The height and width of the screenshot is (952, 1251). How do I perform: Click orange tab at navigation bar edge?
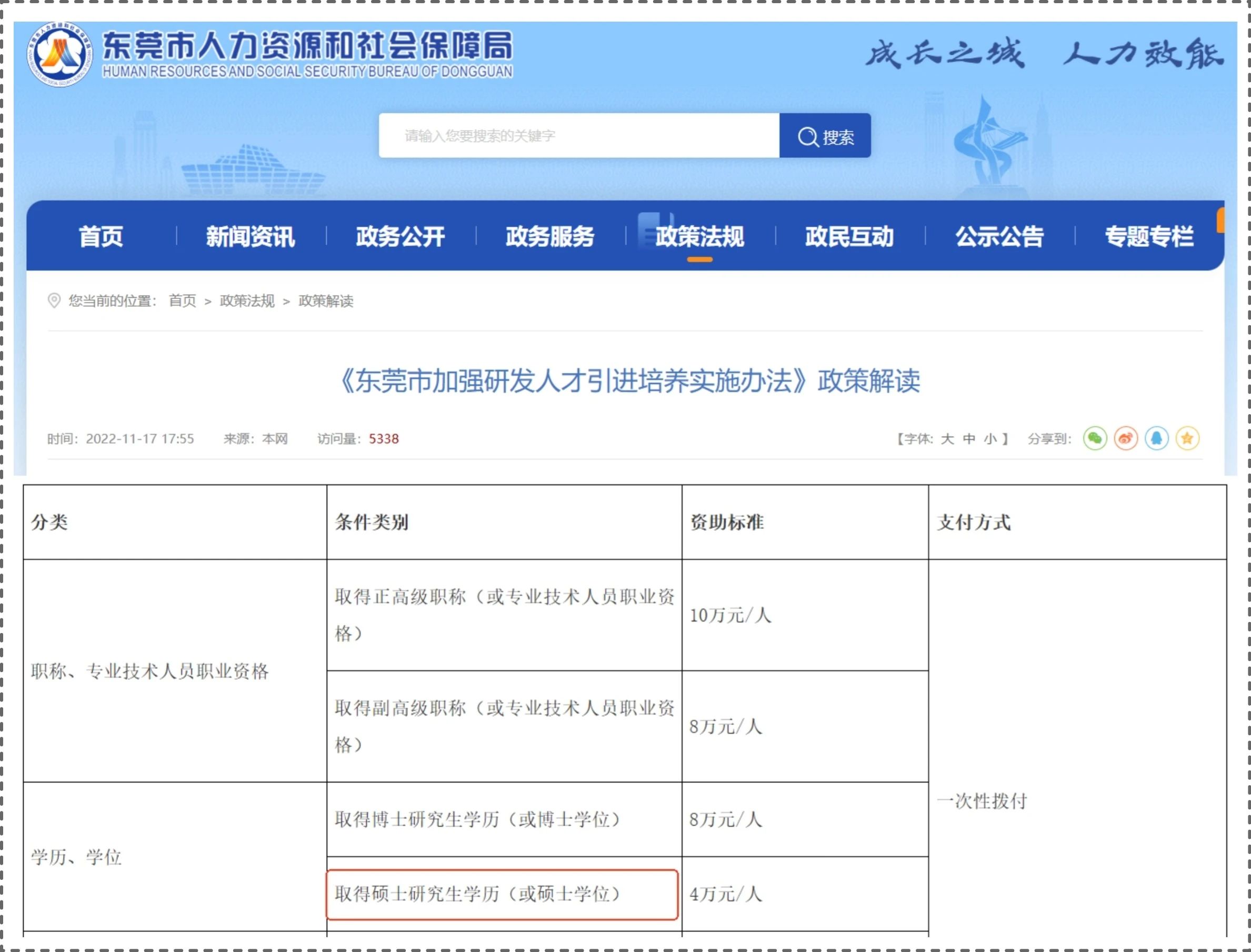click(1220, 221)
